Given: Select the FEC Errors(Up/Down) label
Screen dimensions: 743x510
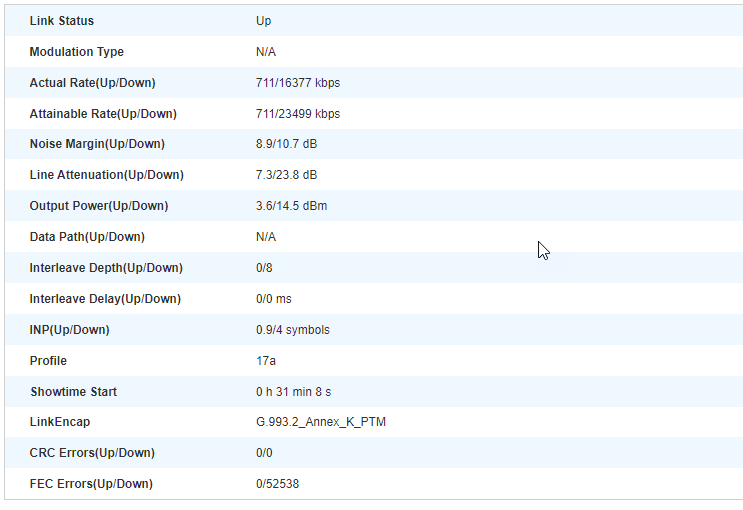Looking at the screenshot, I should tap(91, 483).
